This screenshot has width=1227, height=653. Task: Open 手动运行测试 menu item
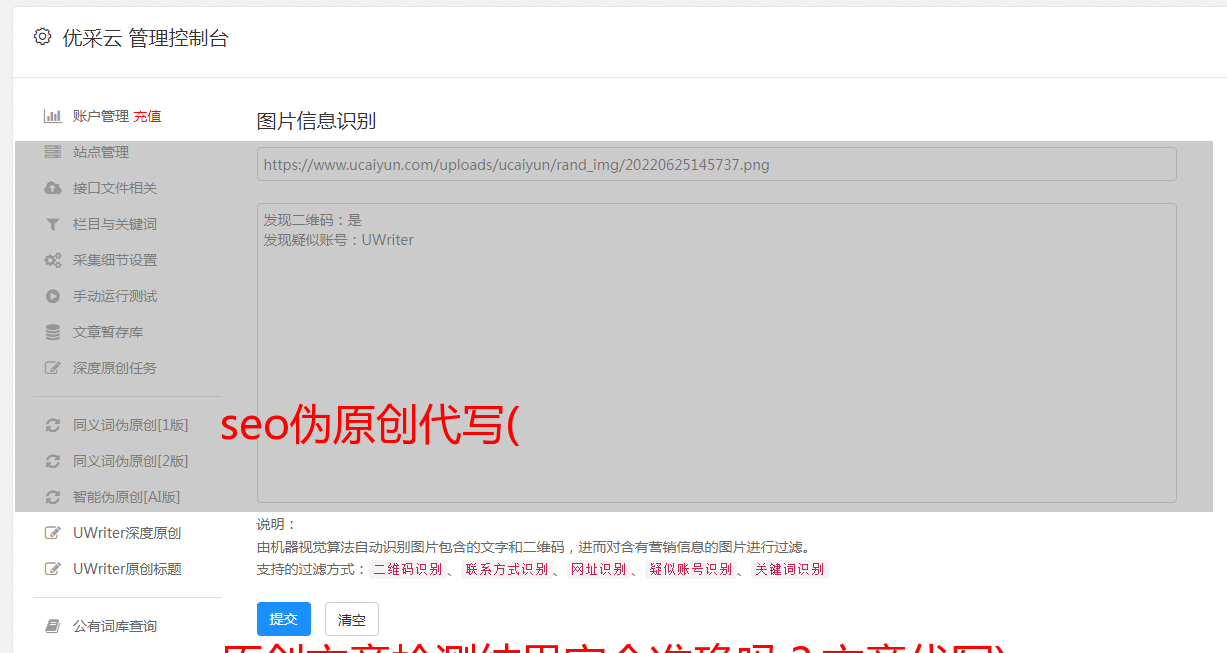coord(115,296)
